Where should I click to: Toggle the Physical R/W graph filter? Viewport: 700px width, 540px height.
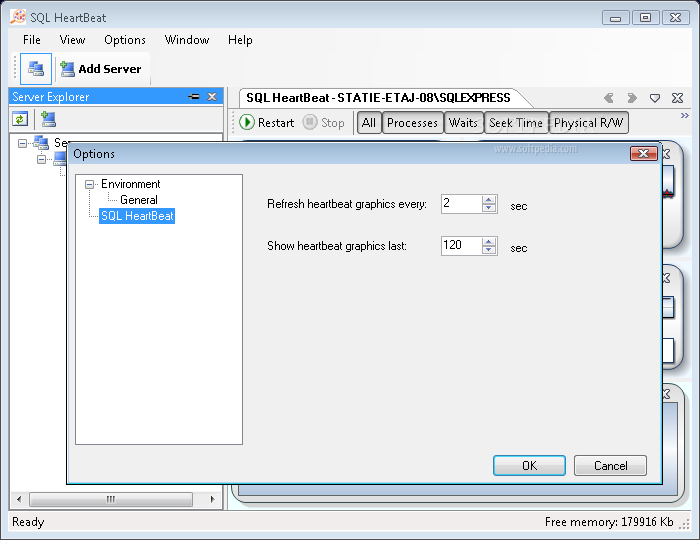tap(588, 123)
